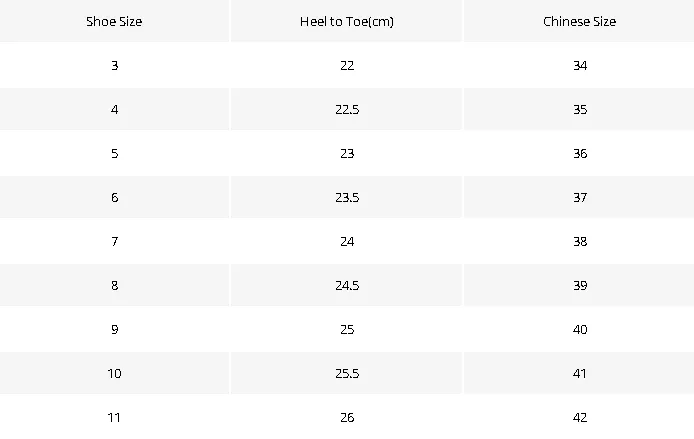Click the Heel to Toe(cm) header
Viewport: 694px width, 439px height.
click(347, 21)
